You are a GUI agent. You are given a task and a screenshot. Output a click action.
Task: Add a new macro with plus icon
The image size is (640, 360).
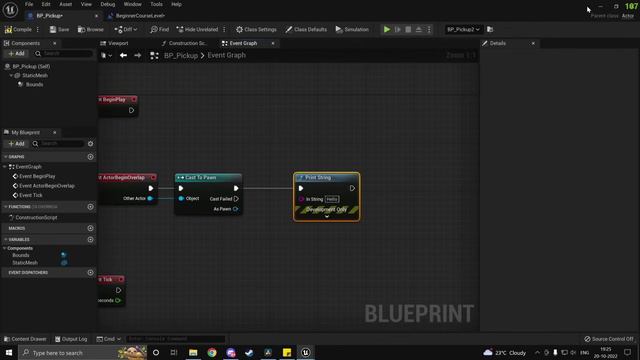(x=91, y=228)
